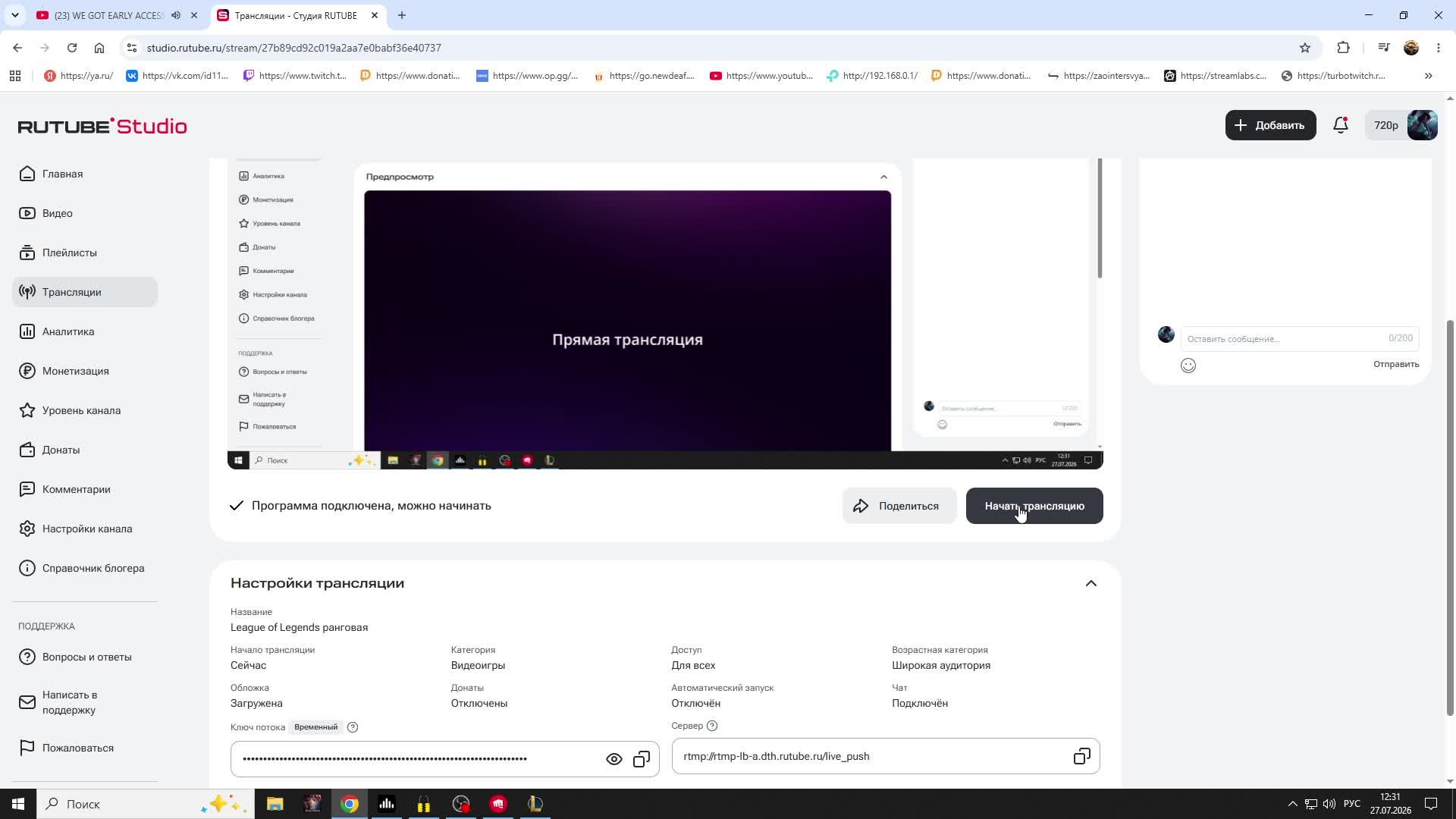
Task: Open Уровень канала page
Action: [84, 410]
